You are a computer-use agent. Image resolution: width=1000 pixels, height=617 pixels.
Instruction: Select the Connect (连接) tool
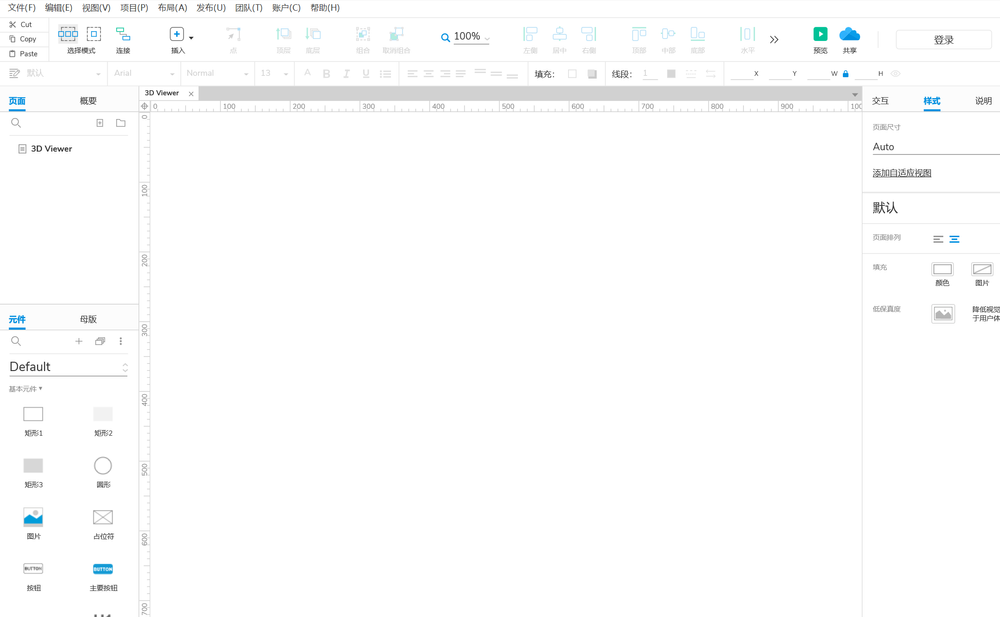[x=123, y=35]
